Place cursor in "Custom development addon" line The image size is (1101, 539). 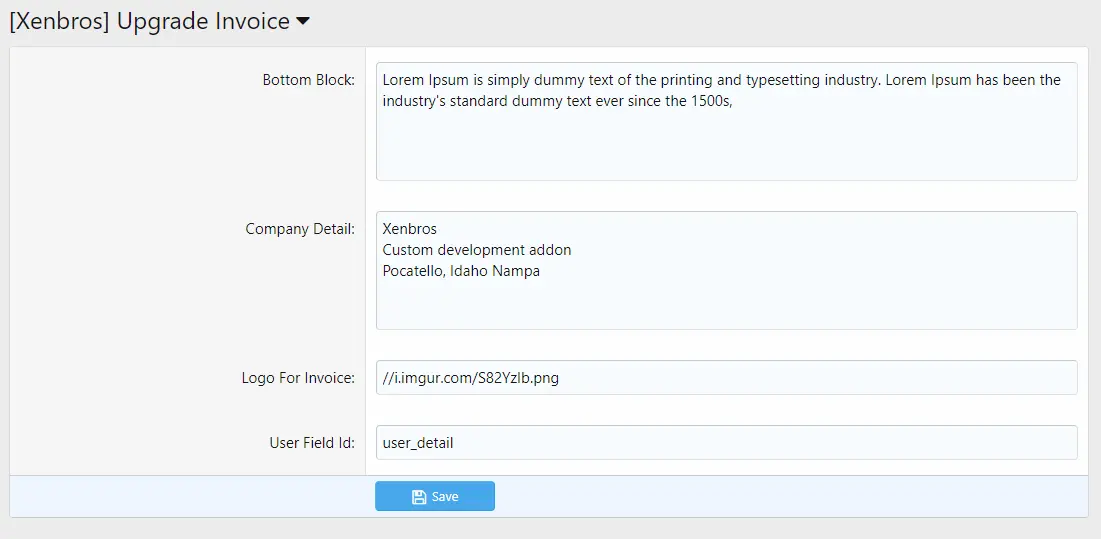point(476,250)
